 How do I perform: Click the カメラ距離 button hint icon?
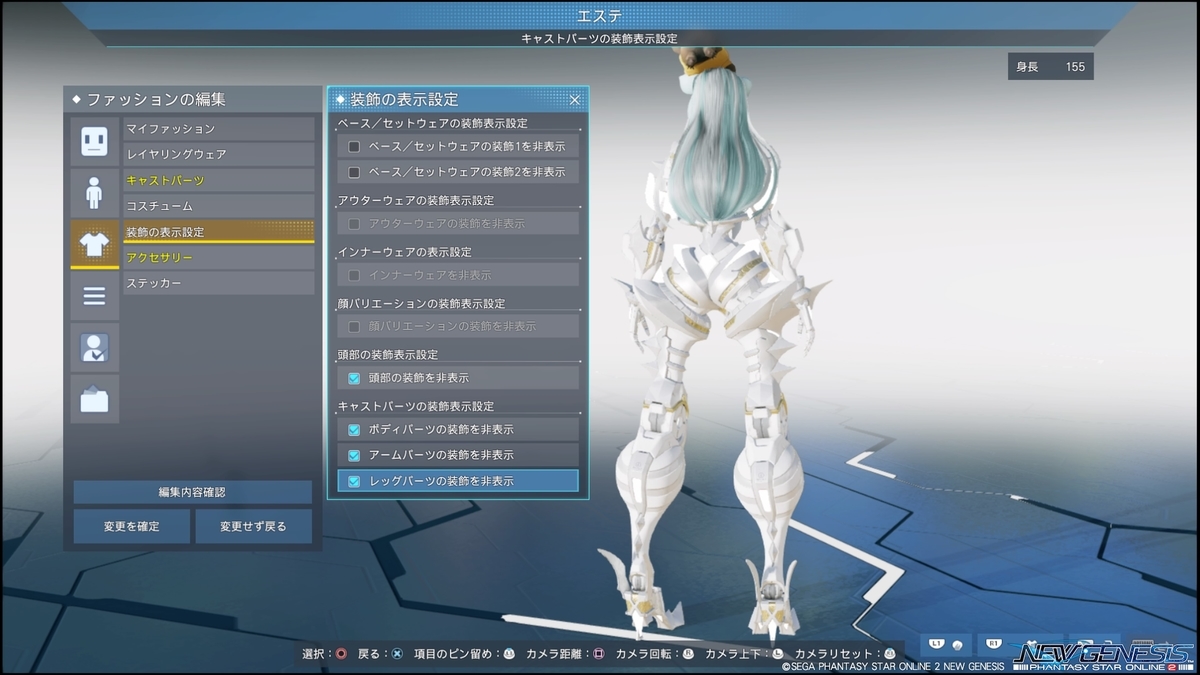(598, 653)
